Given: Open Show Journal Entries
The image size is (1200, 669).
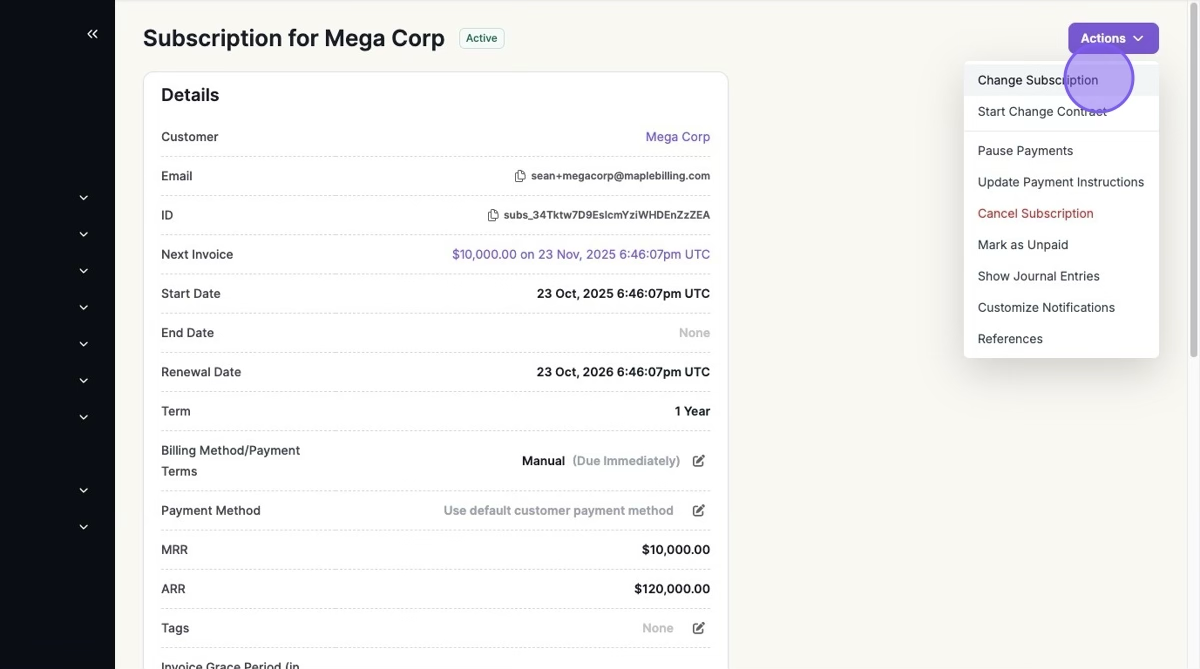Looking at the screenshot, I should [1038, 276].
